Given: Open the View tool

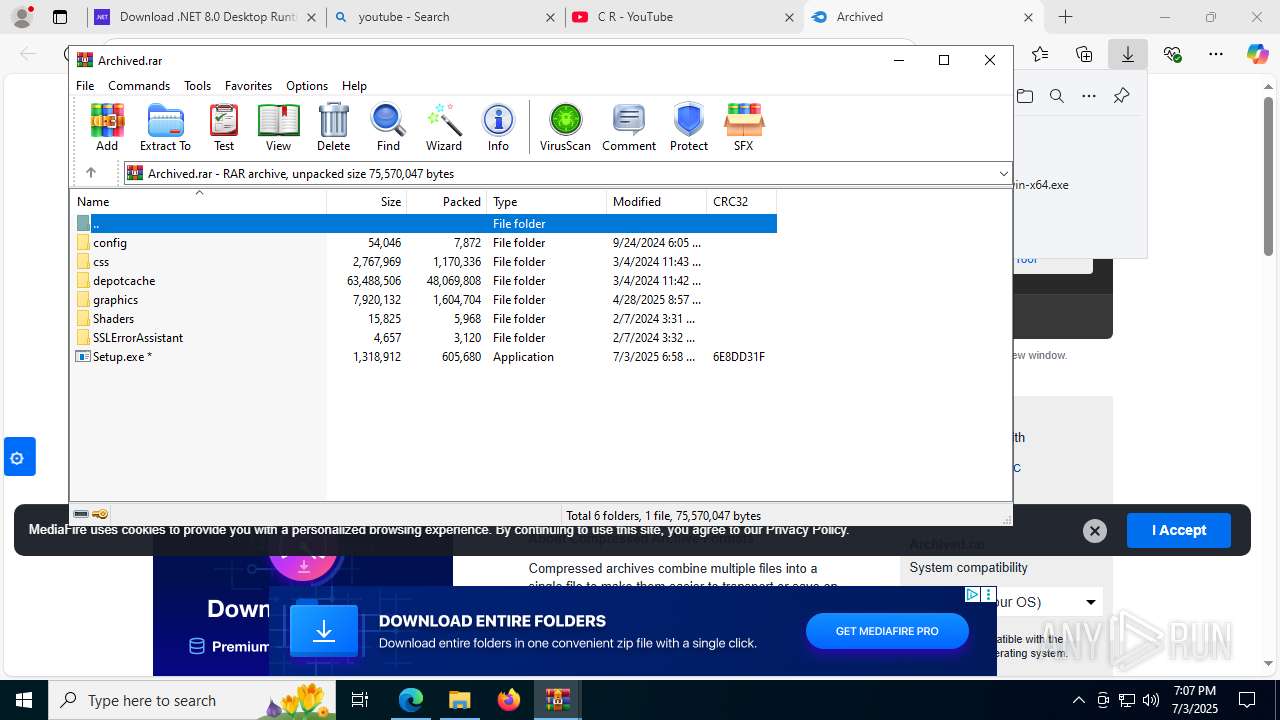Looking at the screenshot, I should tap(278, 128).
